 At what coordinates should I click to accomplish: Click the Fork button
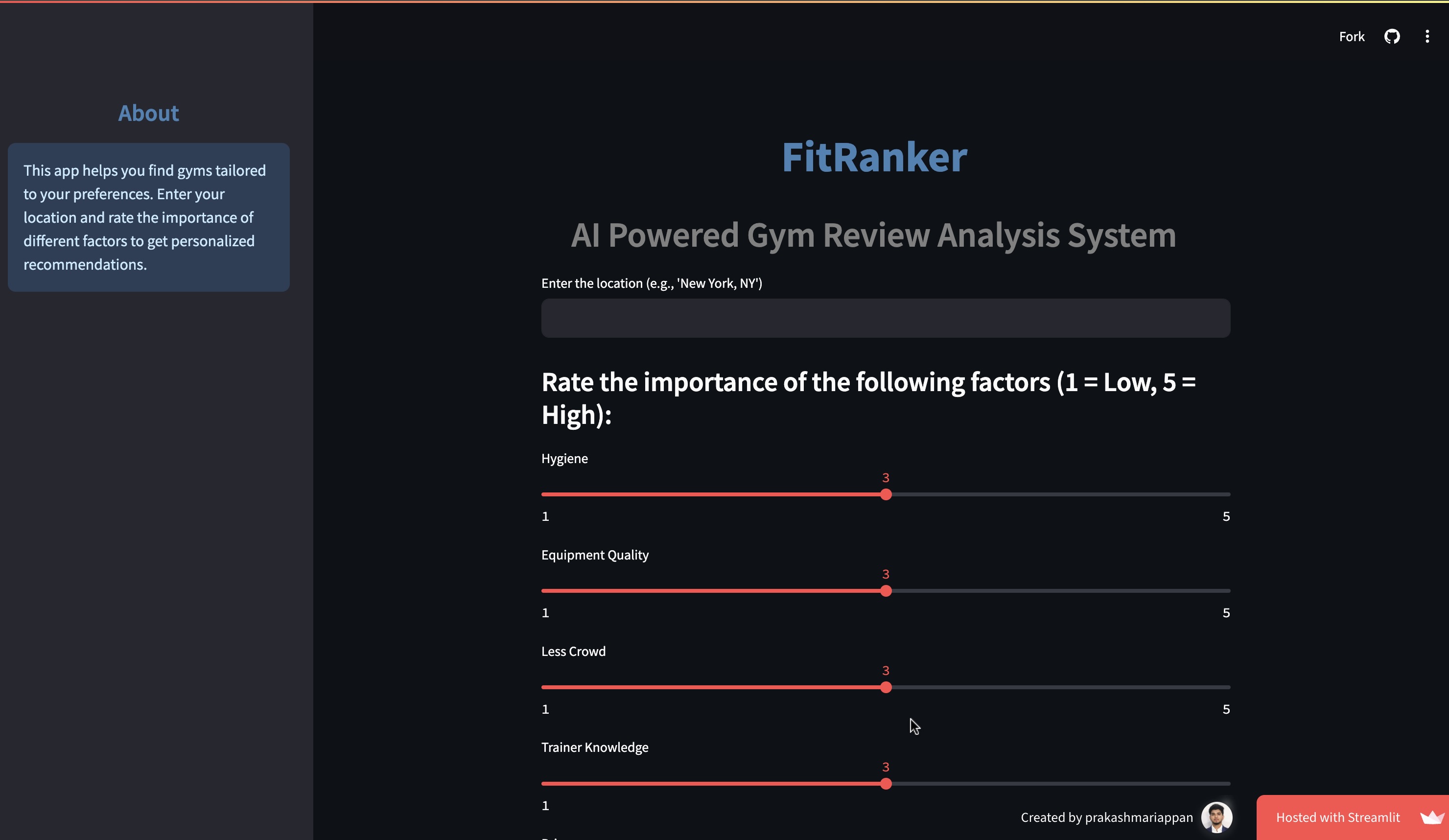point(1351,36)
